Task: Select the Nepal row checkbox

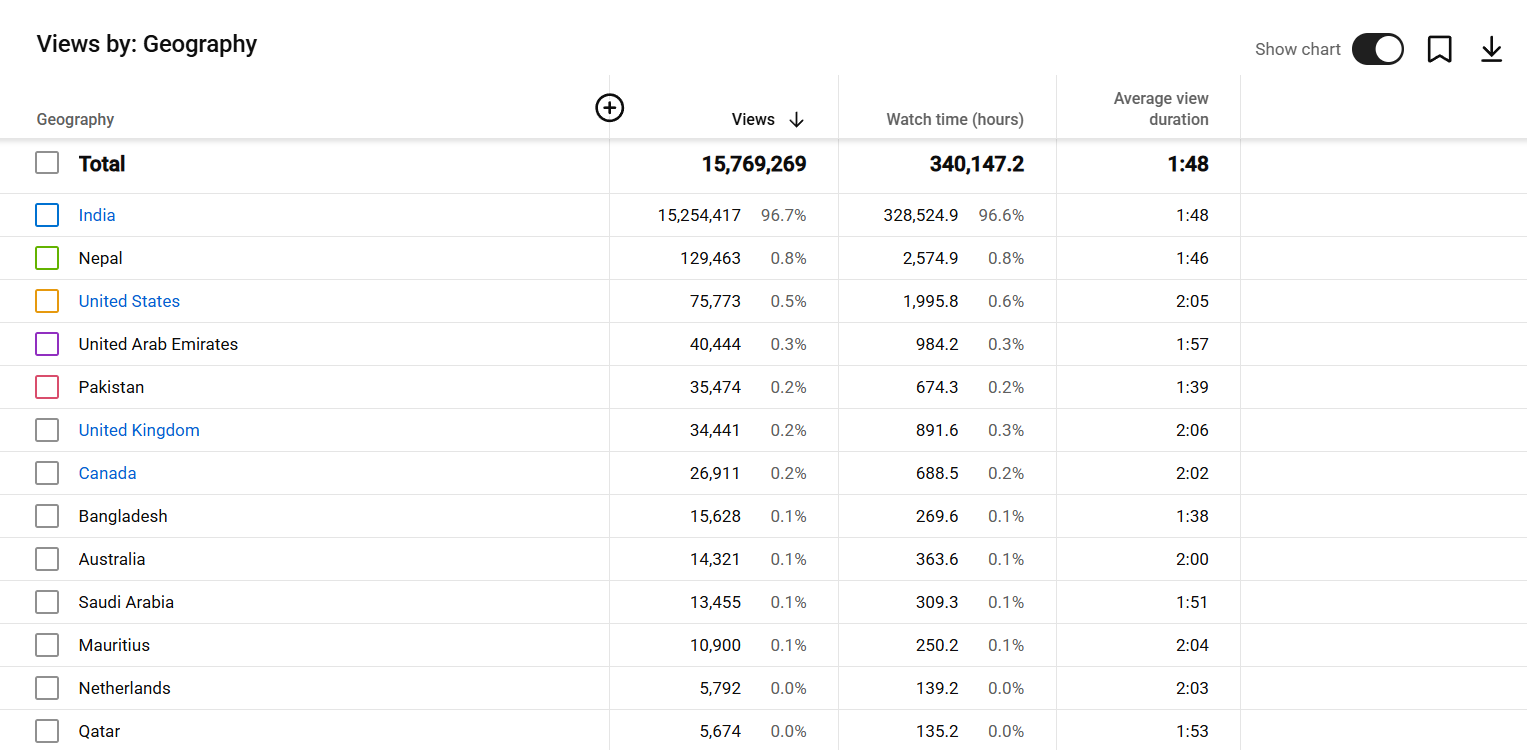Action: (47, 258)
